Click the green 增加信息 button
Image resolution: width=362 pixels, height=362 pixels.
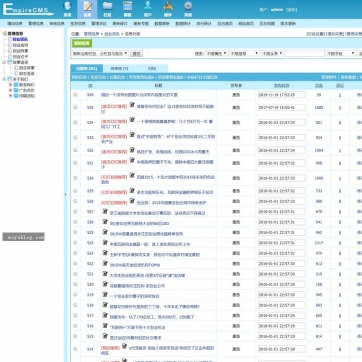coord(82,43)
